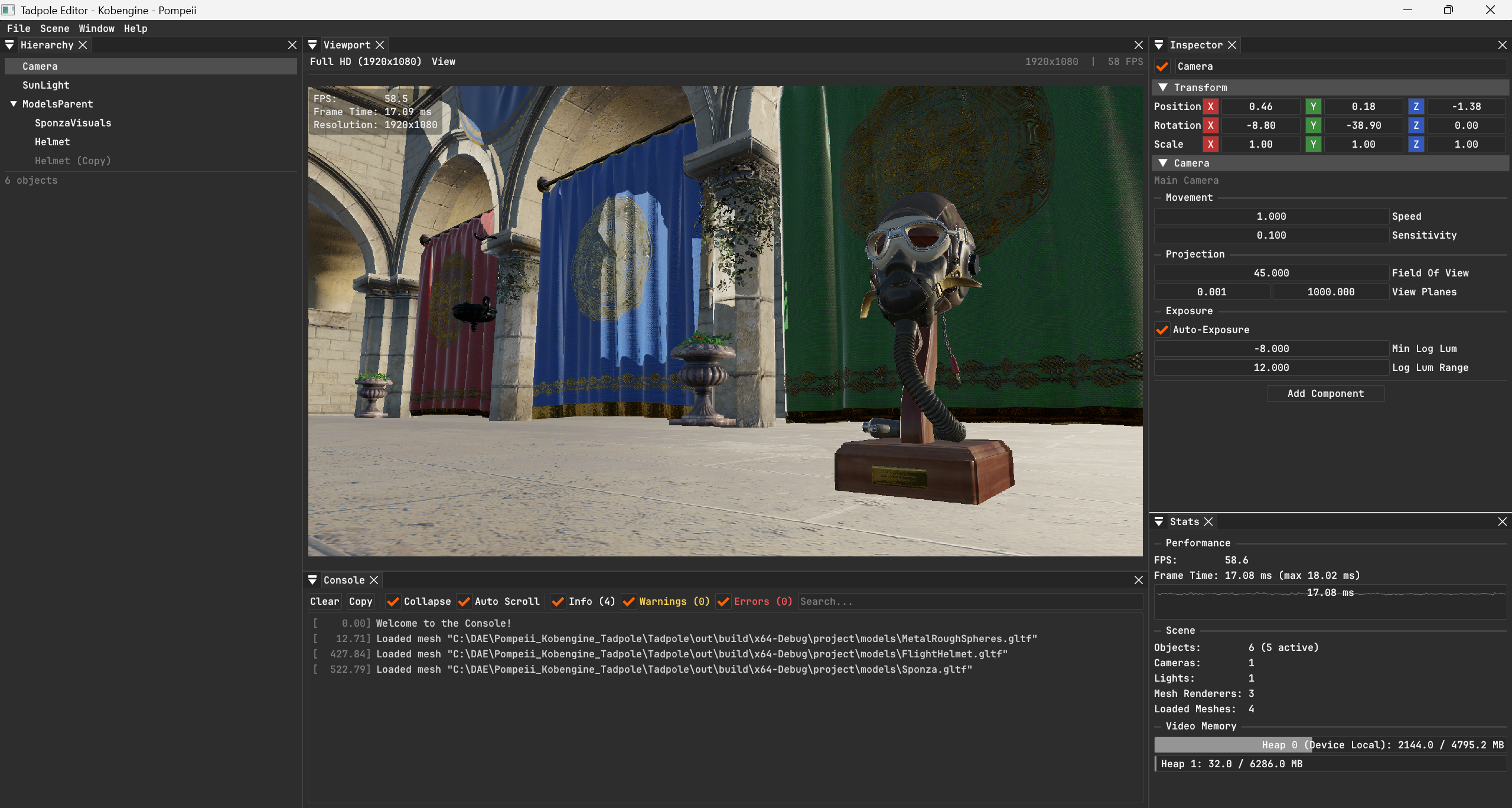Viewport: 1512px width, 808px height.
Task: Click the Min Log Lum value -8.000
Action: (x=1271, y=348)
